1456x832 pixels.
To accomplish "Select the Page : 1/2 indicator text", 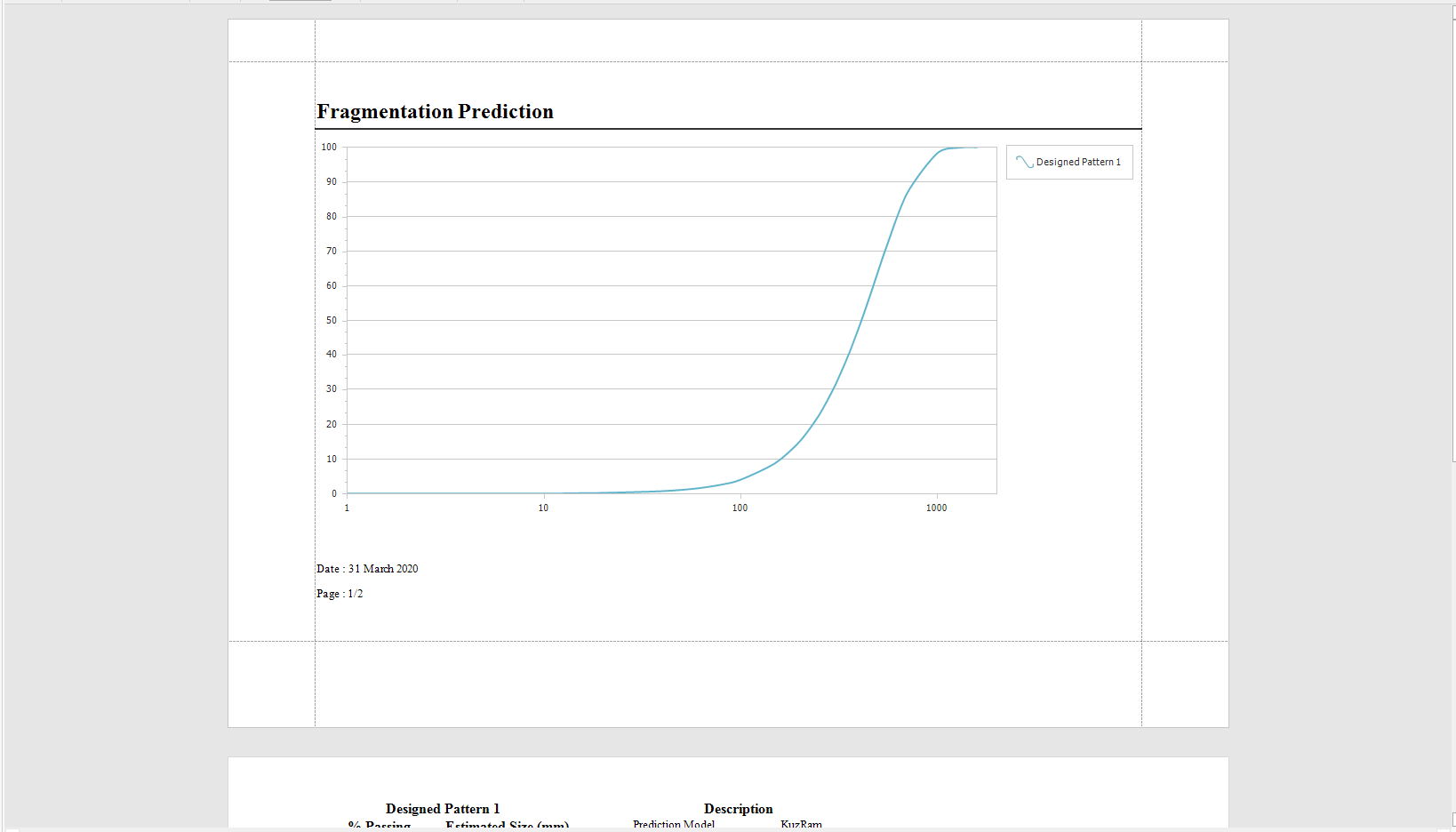I will pyautogui.click(x=340, y=594).
